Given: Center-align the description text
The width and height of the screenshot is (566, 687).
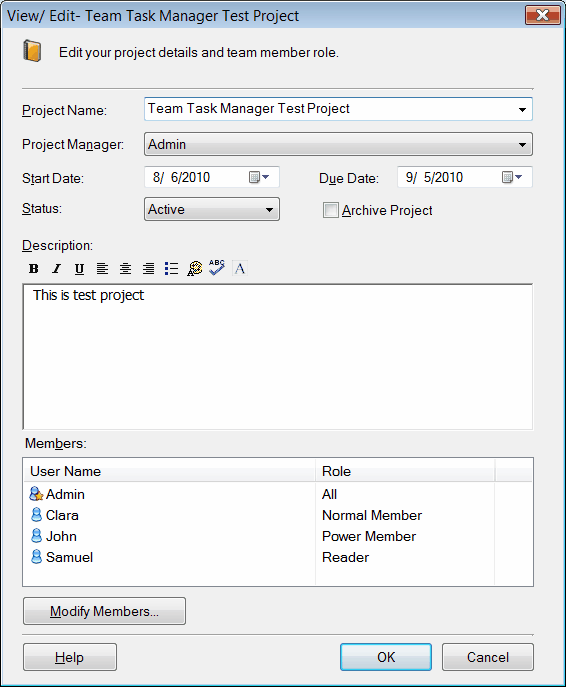Looking at the screenshot, I should pyautogui.click(x=125, y=269).
